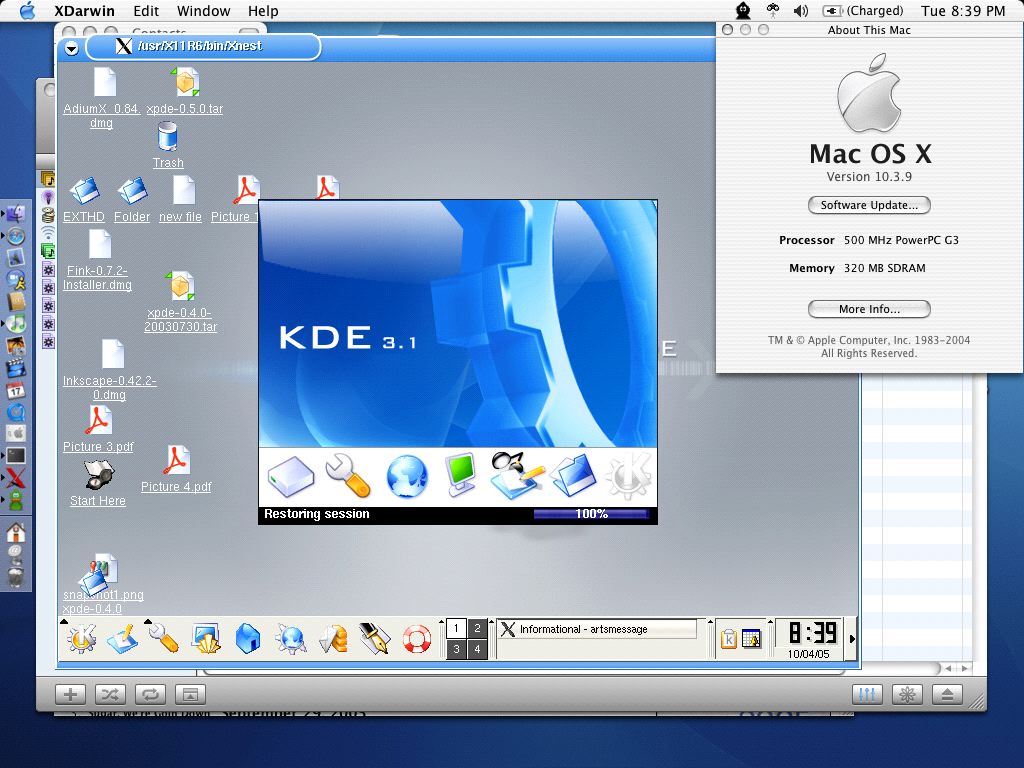Open iChat from the Mac dock
The width and height of the screenshot is (1024, 768).
coord(16,280)
